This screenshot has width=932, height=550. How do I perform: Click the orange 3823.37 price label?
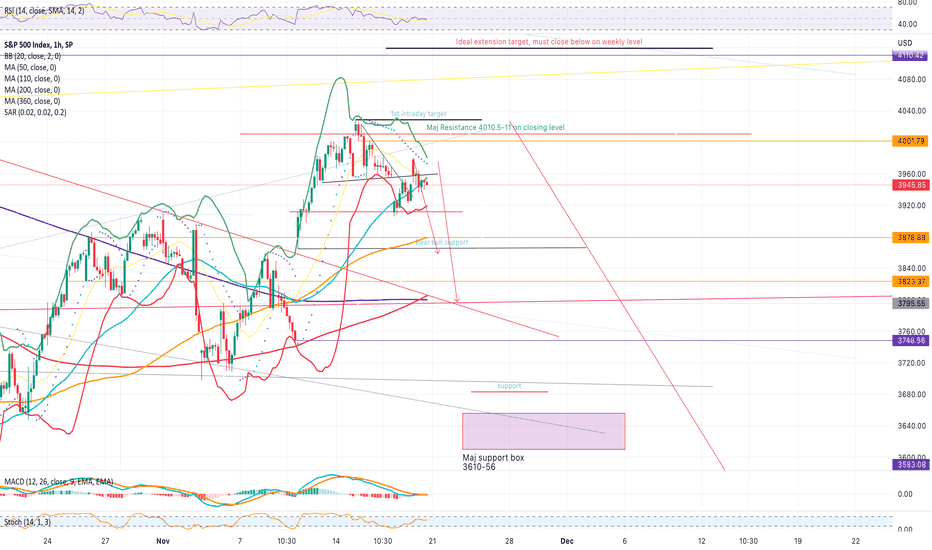(911, 281)
